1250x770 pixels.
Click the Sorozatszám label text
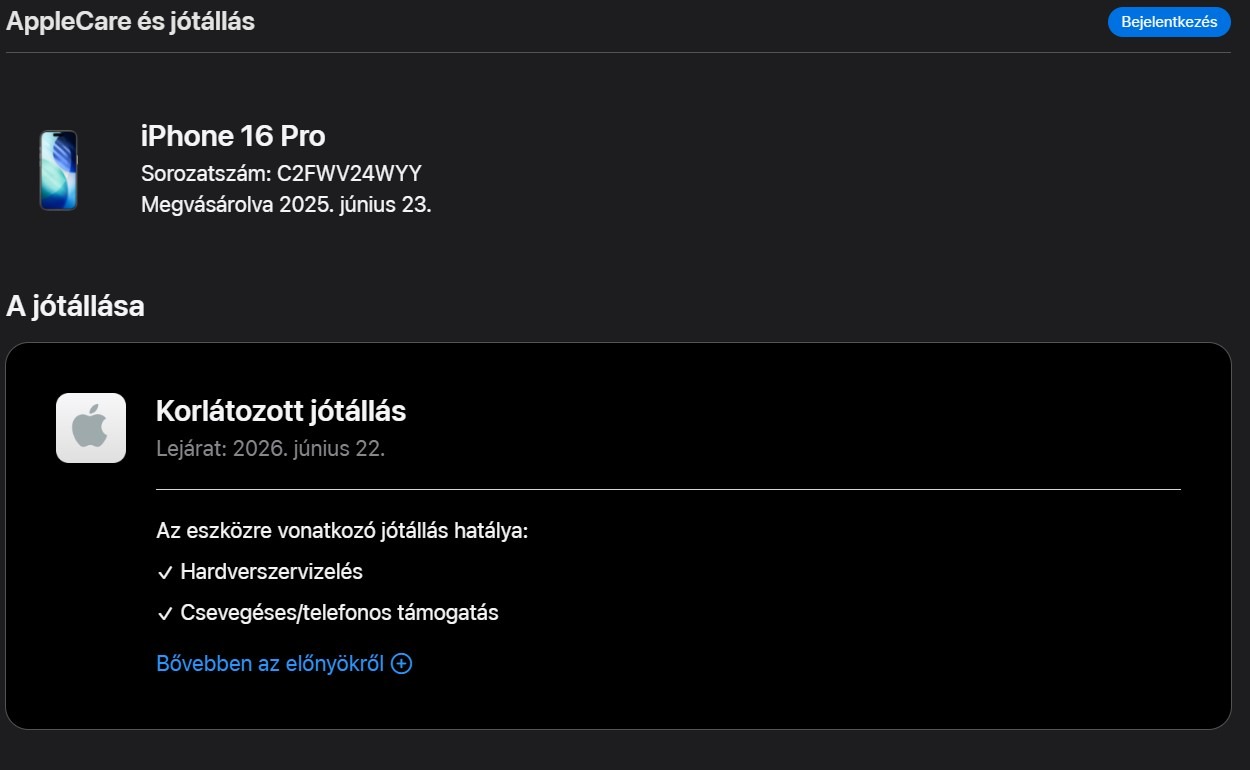point(205,173)
